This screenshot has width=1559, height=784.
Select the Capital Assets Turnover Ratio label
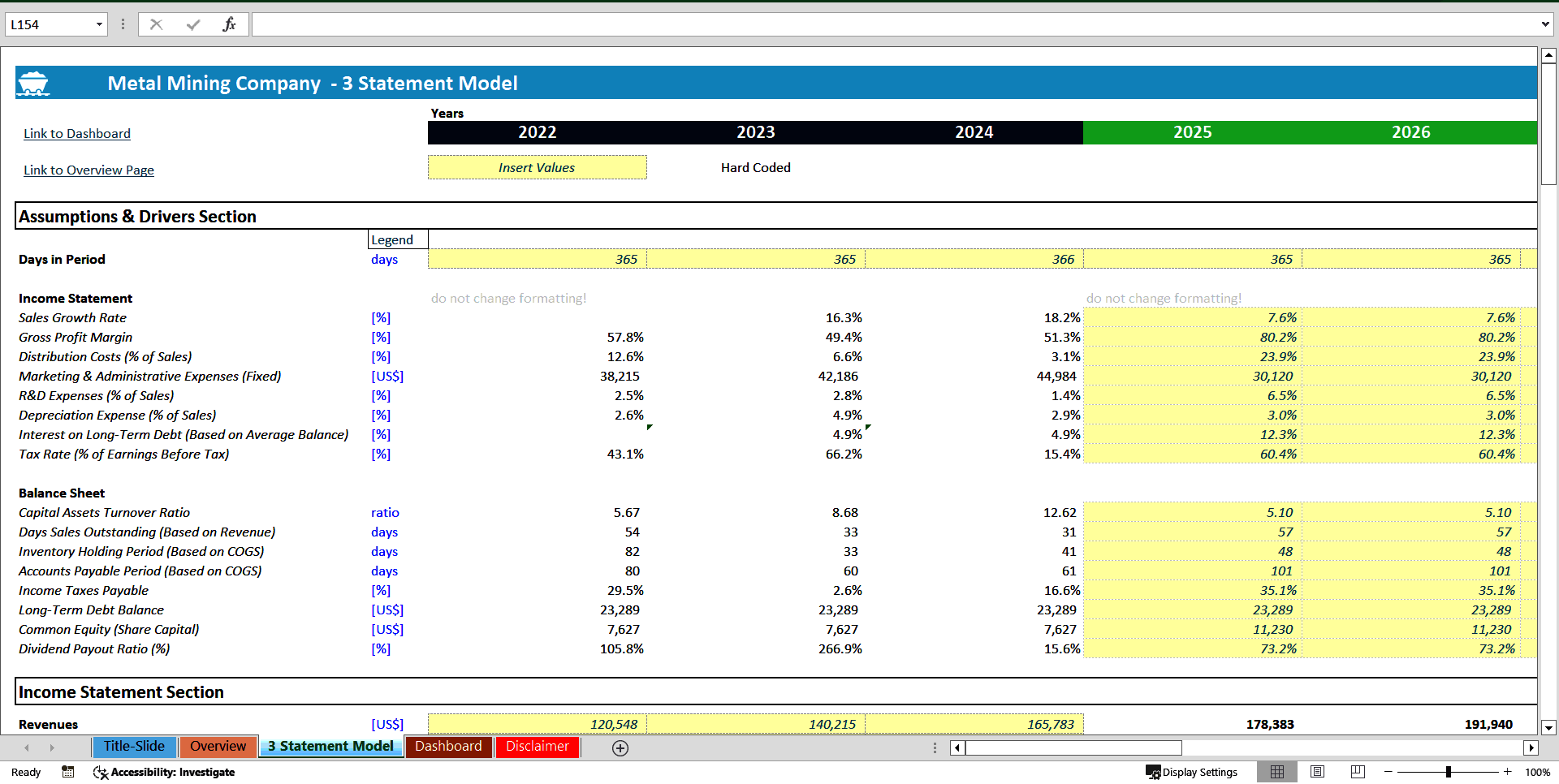pos(104,512)
